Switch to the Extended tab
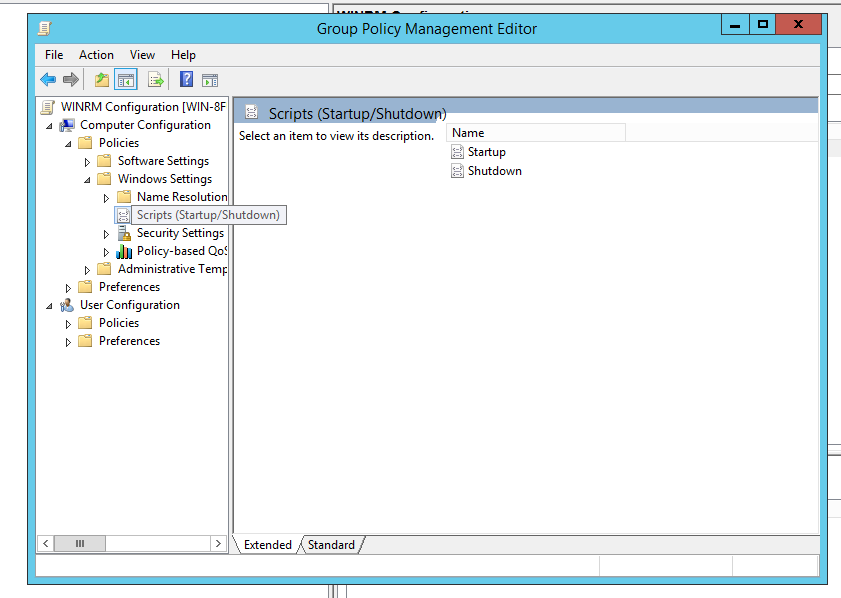The height and width of the screenshot is (598, 841). (268, 545)
